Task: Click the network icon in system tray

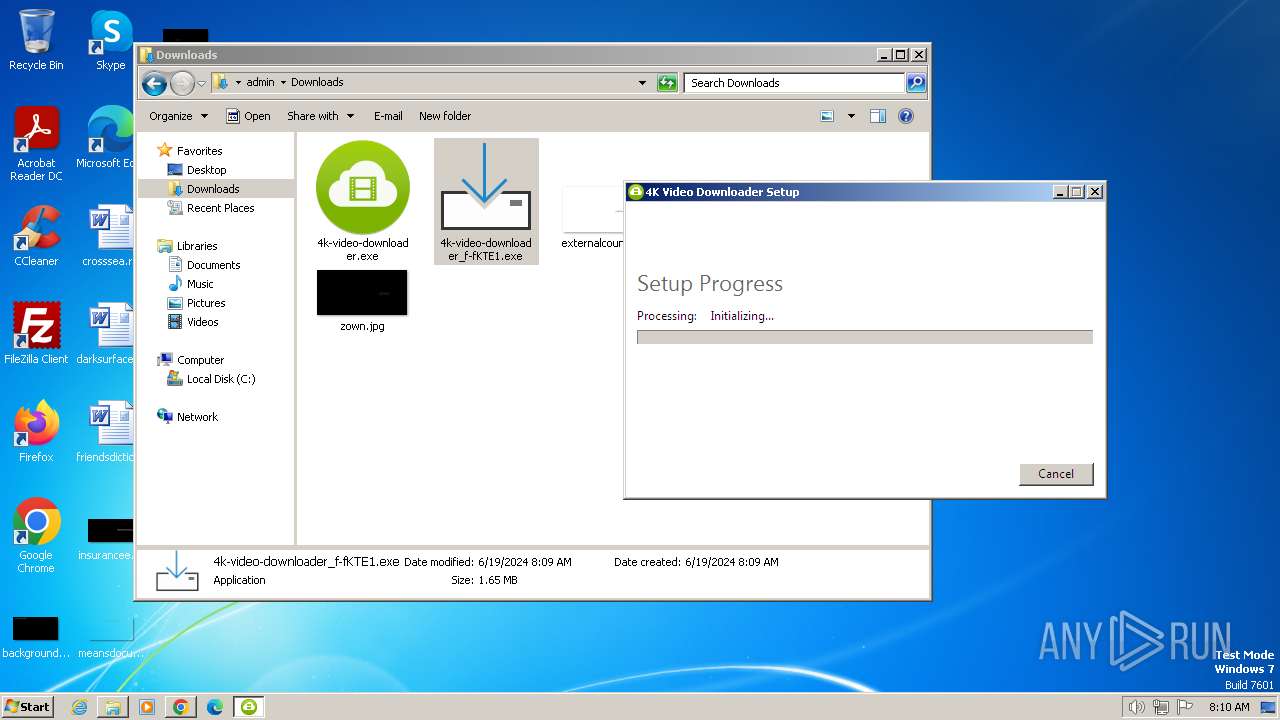Action: tap(1160, 707)
